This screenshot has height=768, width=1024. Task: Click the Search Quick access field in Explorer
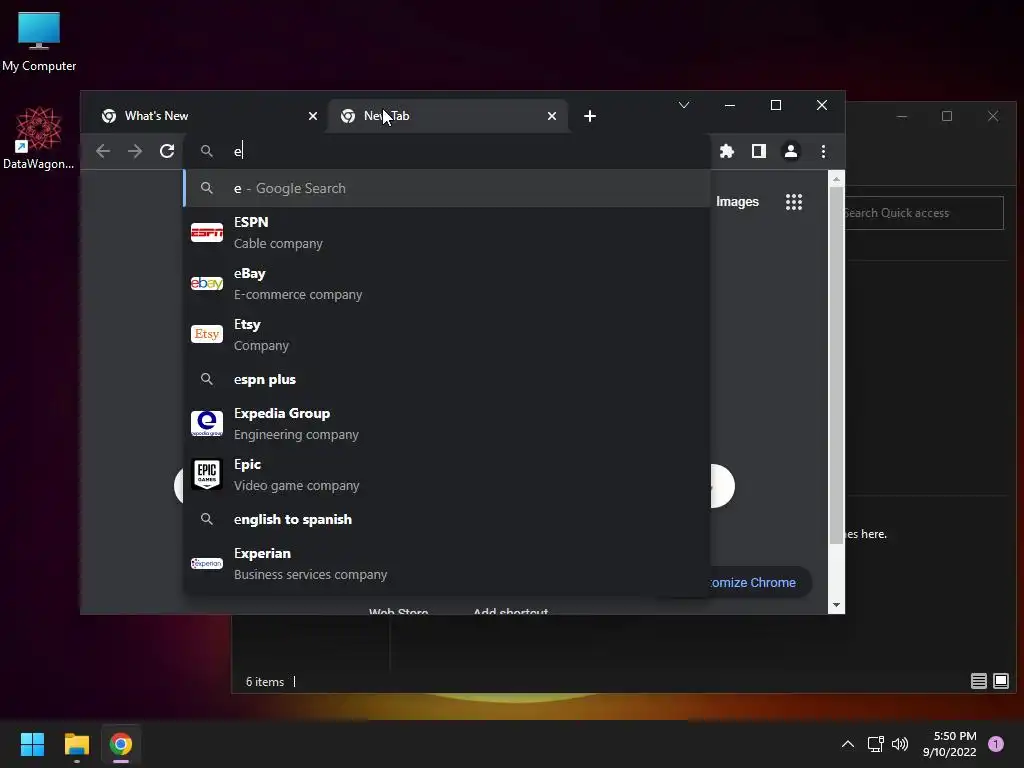[923, 213]
